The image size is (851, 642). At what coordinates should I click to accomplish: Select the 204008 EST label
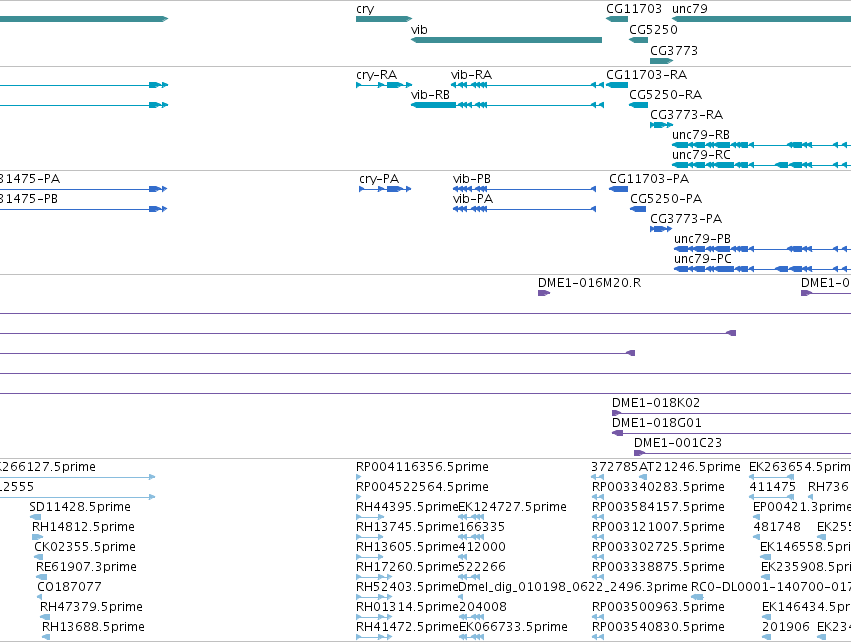click(x=482, y=607)
